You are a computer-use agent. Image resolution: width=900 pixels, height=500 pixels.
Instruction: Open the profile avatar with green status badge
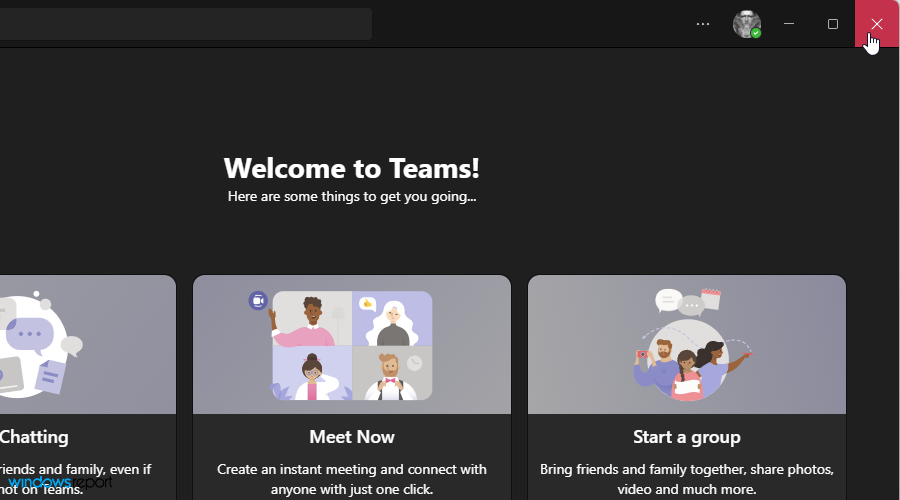click(x=747, y=24)
